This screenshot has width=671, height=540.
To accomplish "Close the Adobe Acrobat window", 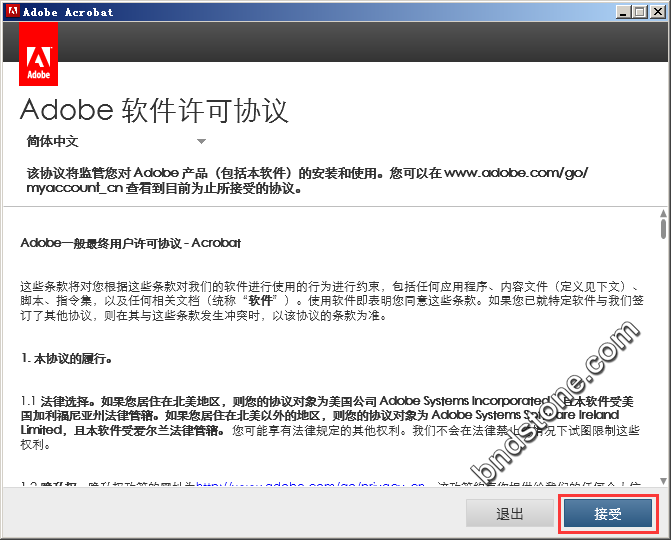I will 657,12.
